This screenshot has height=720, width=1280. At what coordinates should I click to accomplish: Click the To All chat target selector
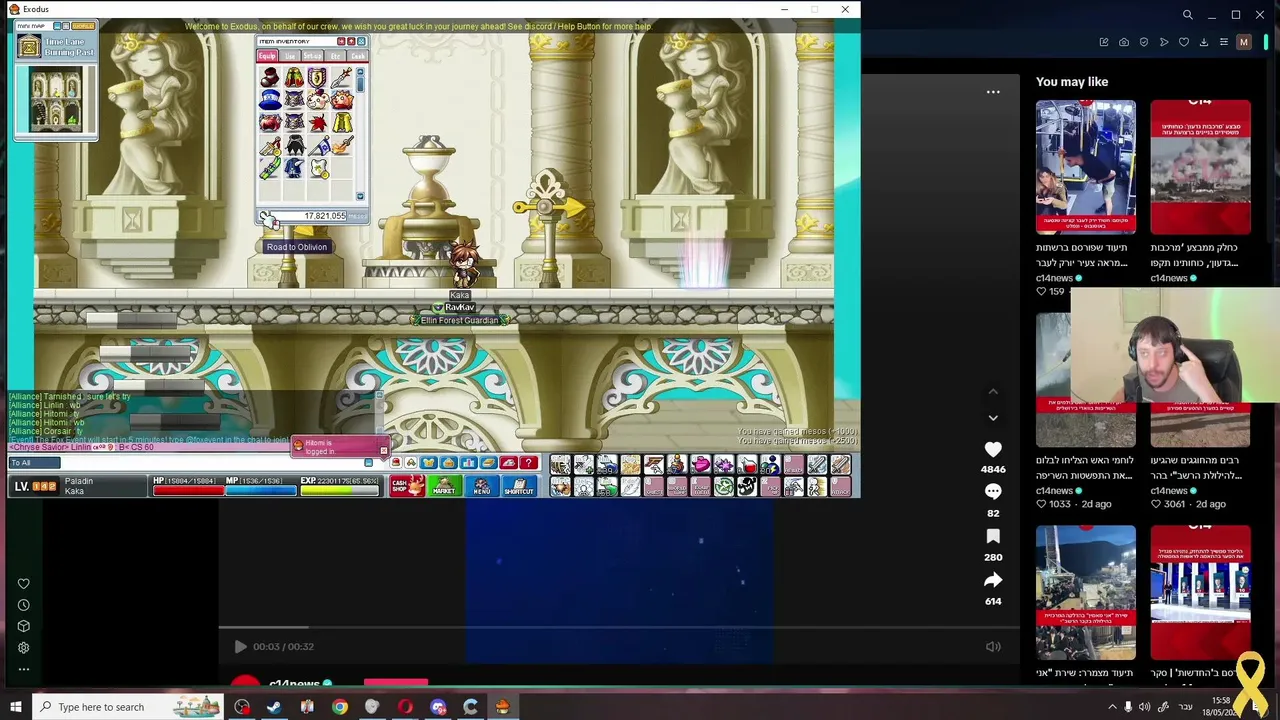click(x=35, y=463)
